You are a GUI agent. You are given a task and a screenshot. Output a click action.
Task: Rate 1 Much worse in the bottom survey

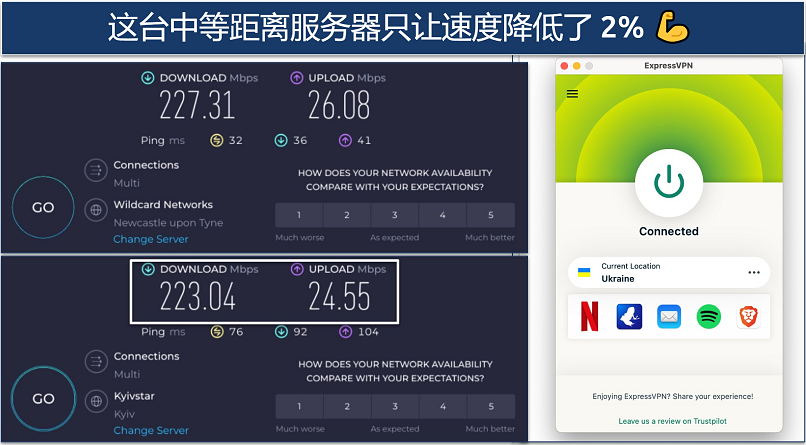coord(299,406)
